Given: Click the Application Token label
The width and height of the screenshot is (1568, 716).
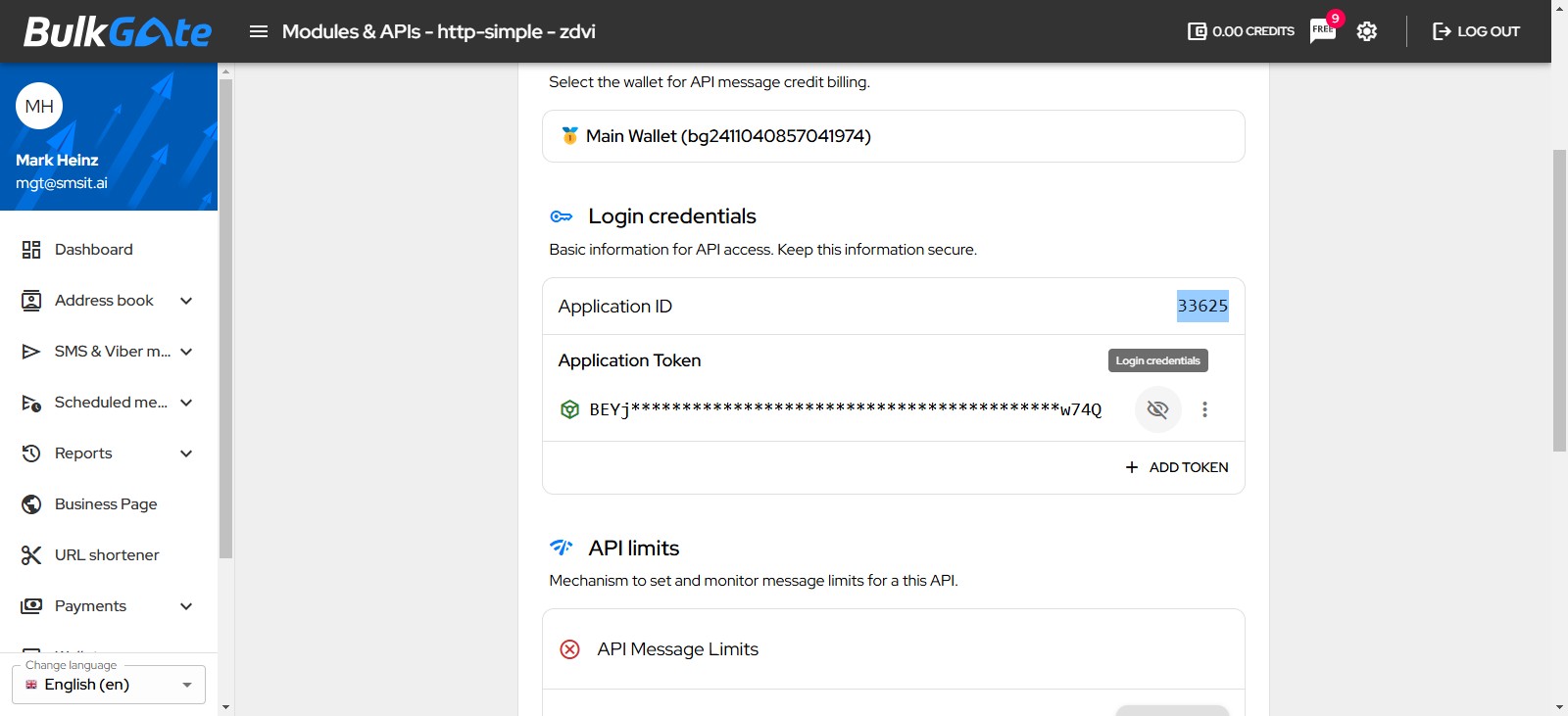Looking at the screenshot, I should [629, 360].
